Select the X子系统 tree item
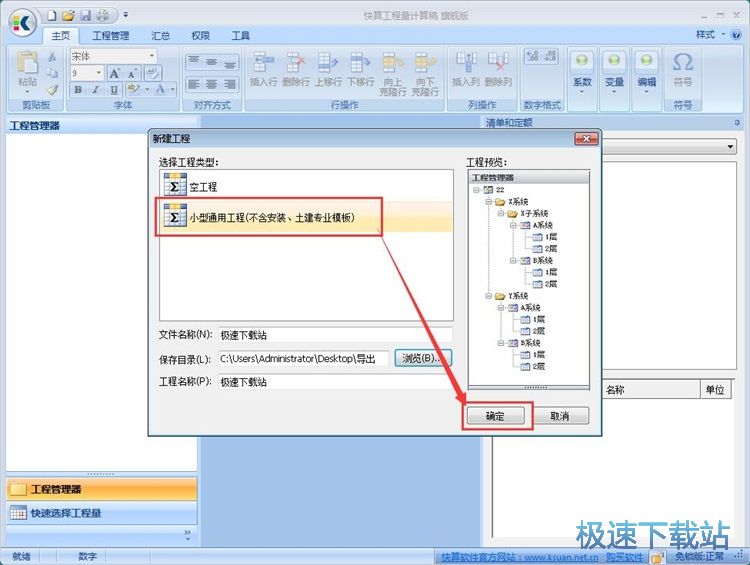This screenshot has height=565, width=750. click(533, 213)
